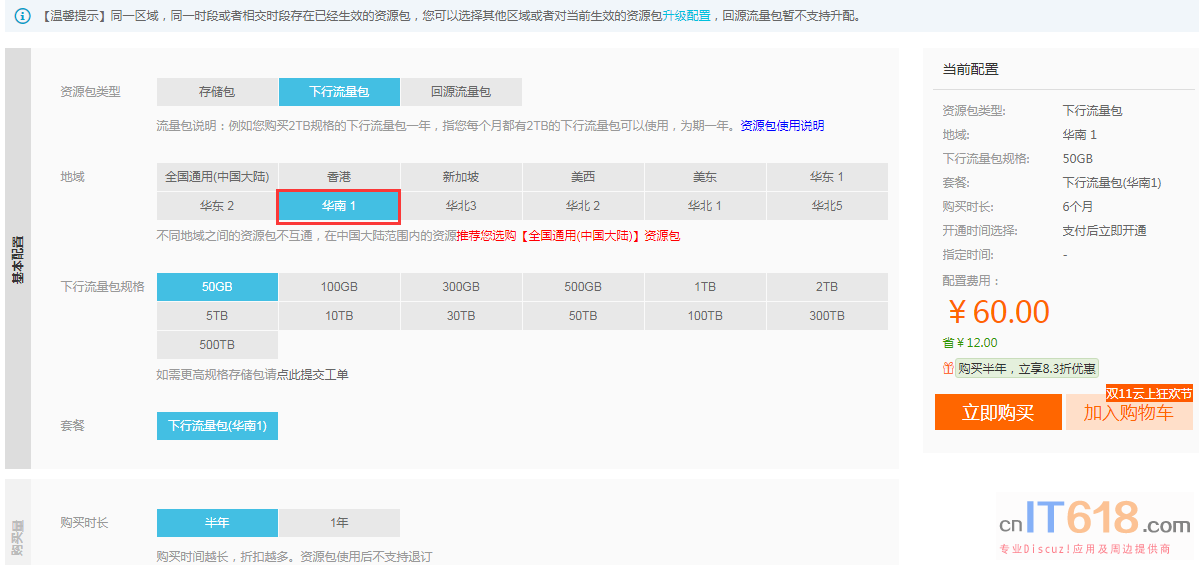Click the 基本配置 vertical section label
The image size is (1199, 565).
point(18,260)
